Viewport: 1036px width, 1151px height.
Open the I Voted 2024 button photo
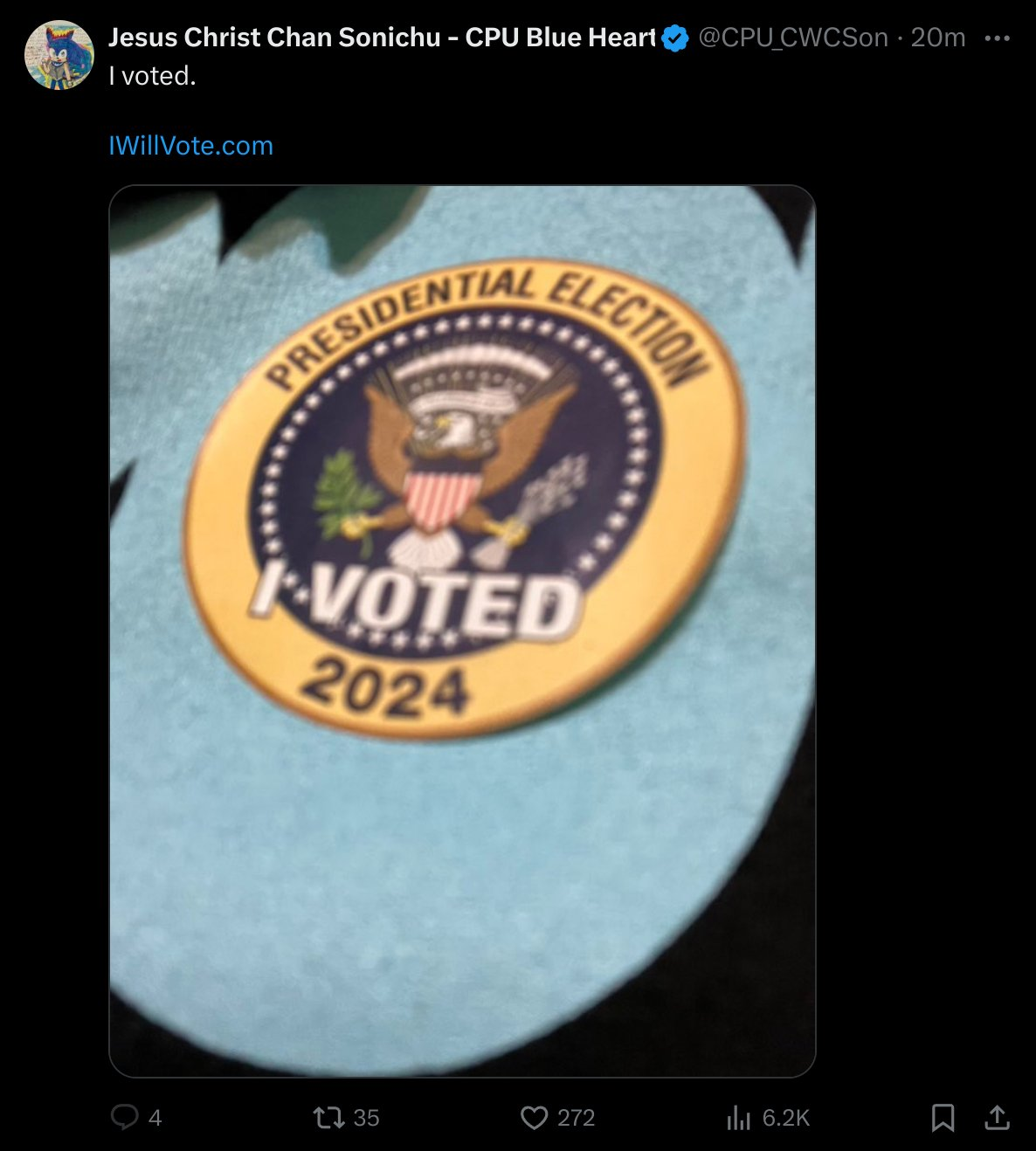pos(462,631)
